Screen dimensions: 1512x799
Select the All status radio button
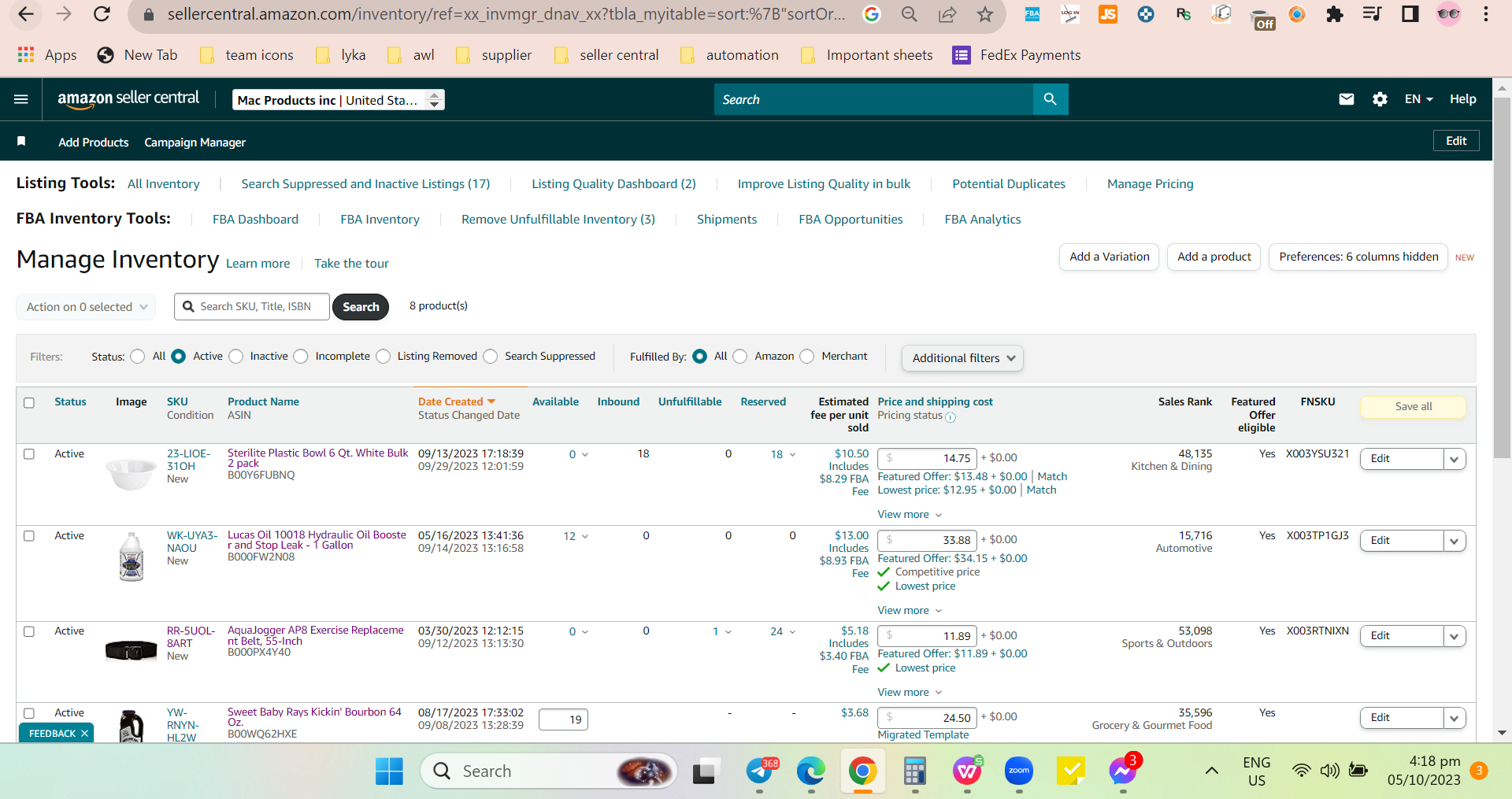click(138, 357)
